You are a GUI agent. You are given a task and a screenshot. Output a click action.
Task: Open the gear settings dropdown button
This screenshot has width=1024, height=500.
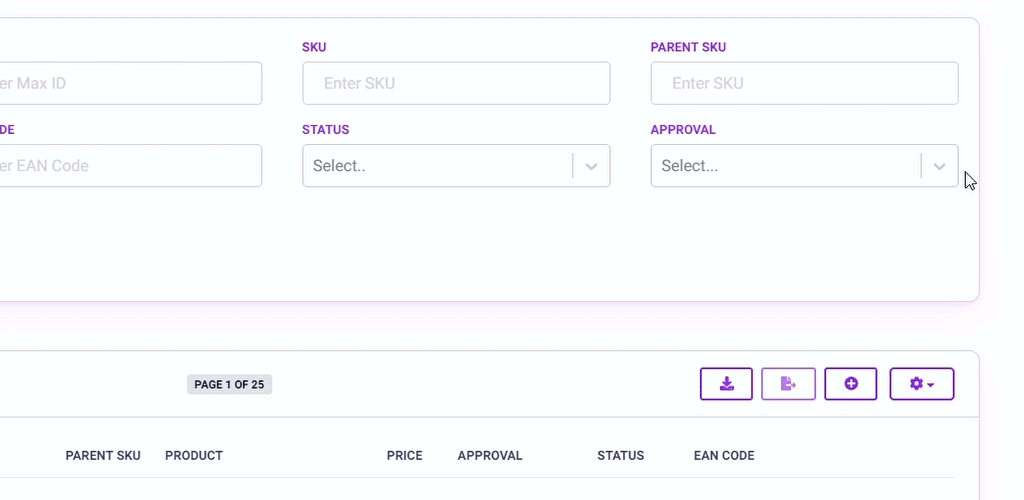click(x=921, y=384)
